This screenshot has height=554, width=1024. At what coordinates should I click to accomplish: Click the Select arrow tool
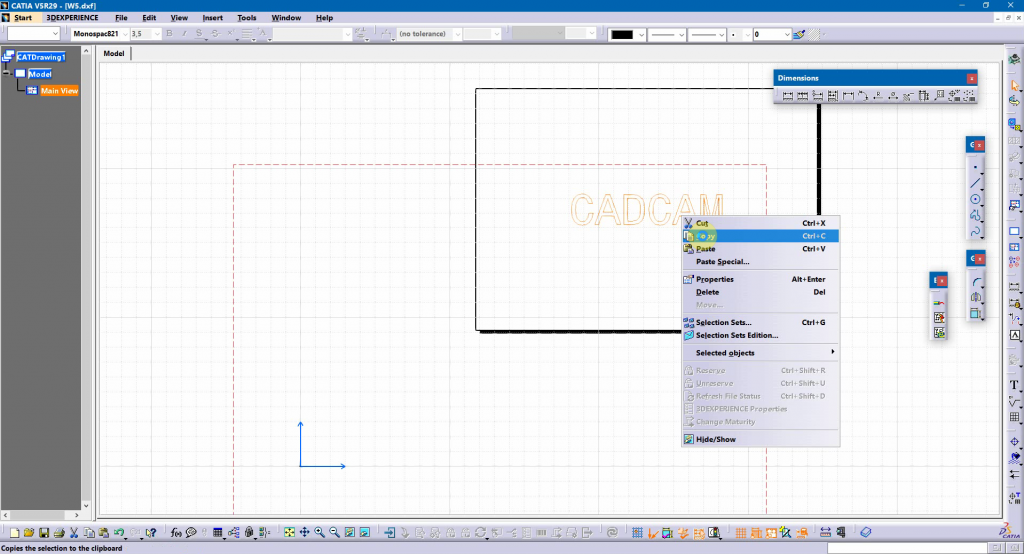[x=1014, y=84]
